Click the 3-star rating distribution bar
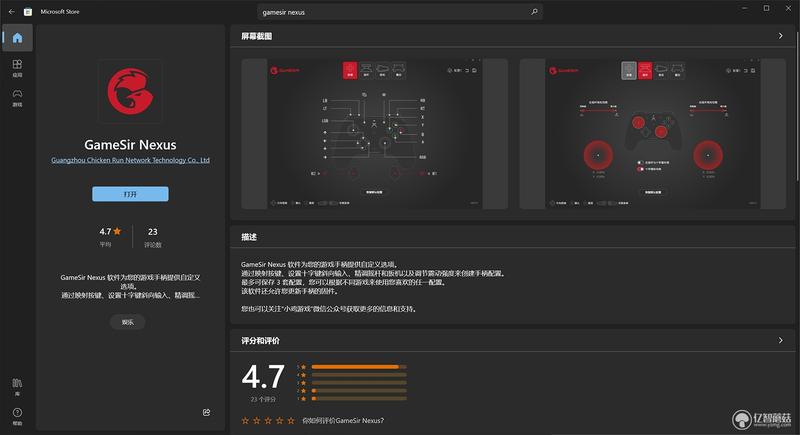The image size is (800, 435). pyautogui.click(x=359, y=382)
